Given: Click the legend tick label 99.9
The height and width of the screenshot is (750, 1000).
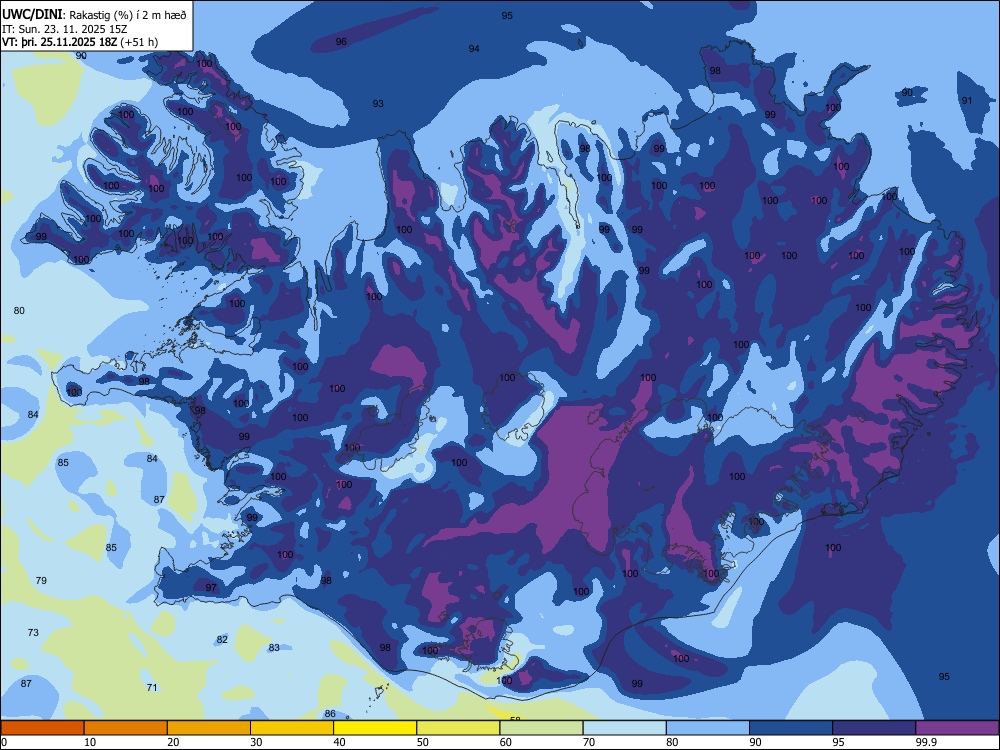Looking at the screenshot, I should pos(925,742).
